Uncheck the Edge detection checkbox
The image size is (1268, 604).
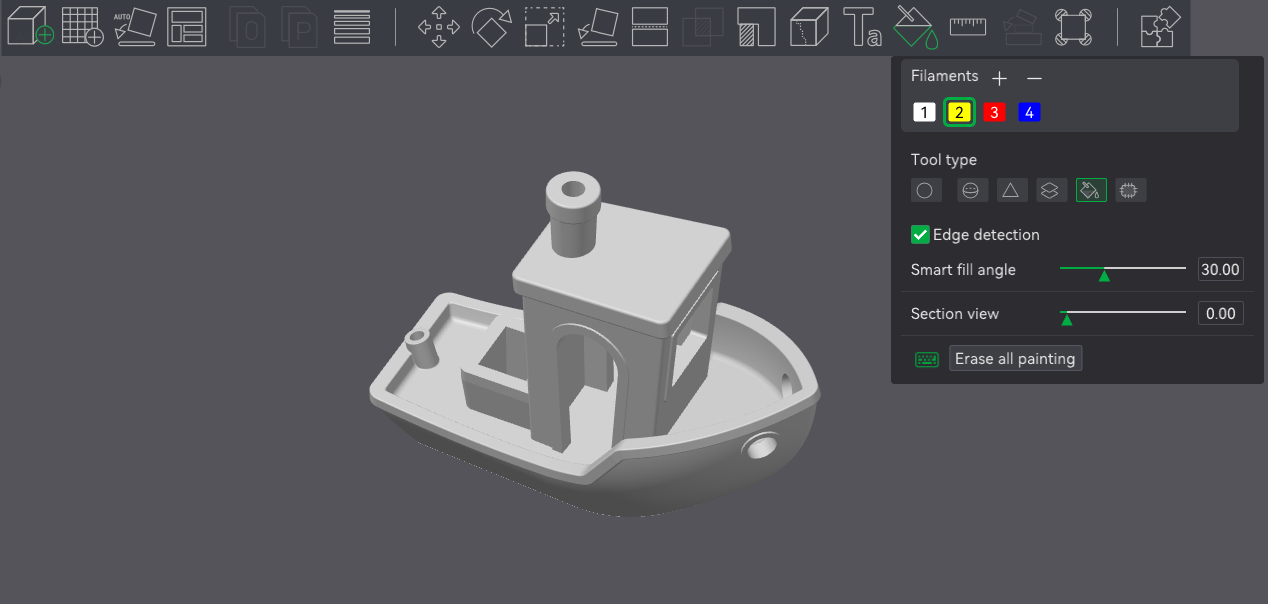[x=921, y=235]
